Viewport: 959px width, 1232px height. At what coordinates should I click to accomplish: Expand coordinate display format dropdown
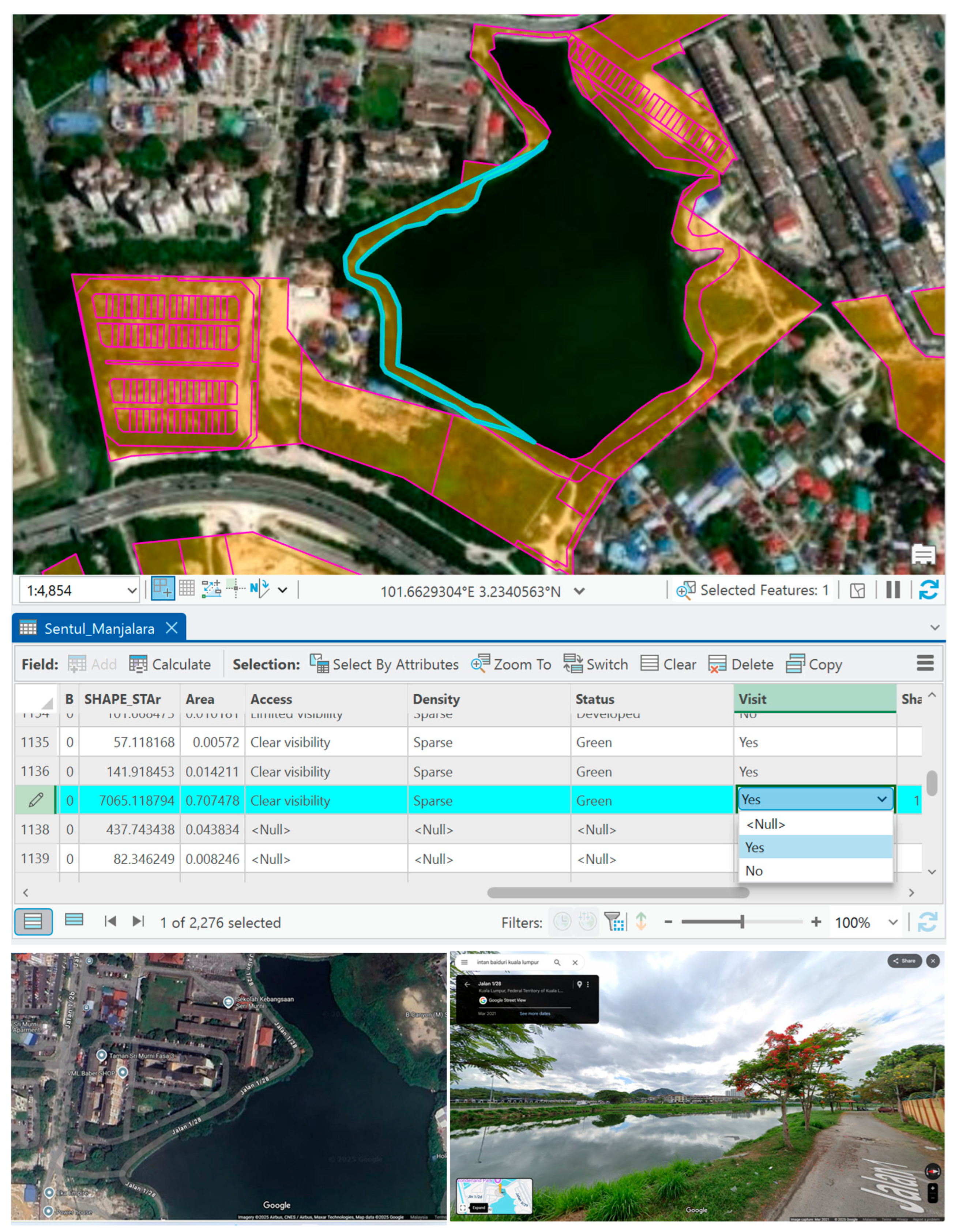tap(579, 591)
